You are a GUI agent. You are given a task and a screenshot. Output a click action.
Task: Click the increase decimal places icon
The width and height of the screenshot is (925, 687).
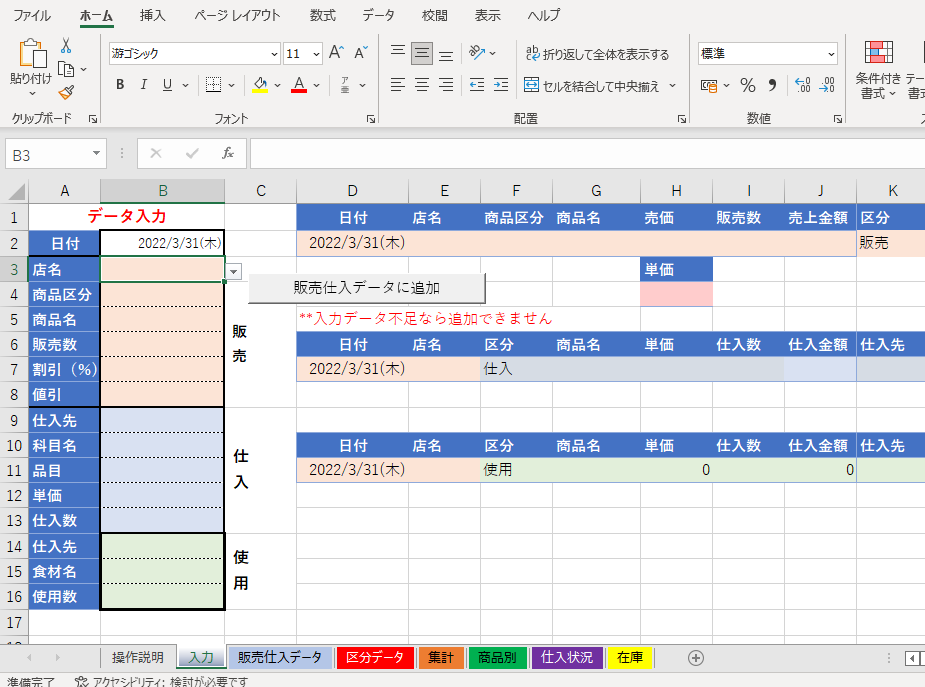803,86
